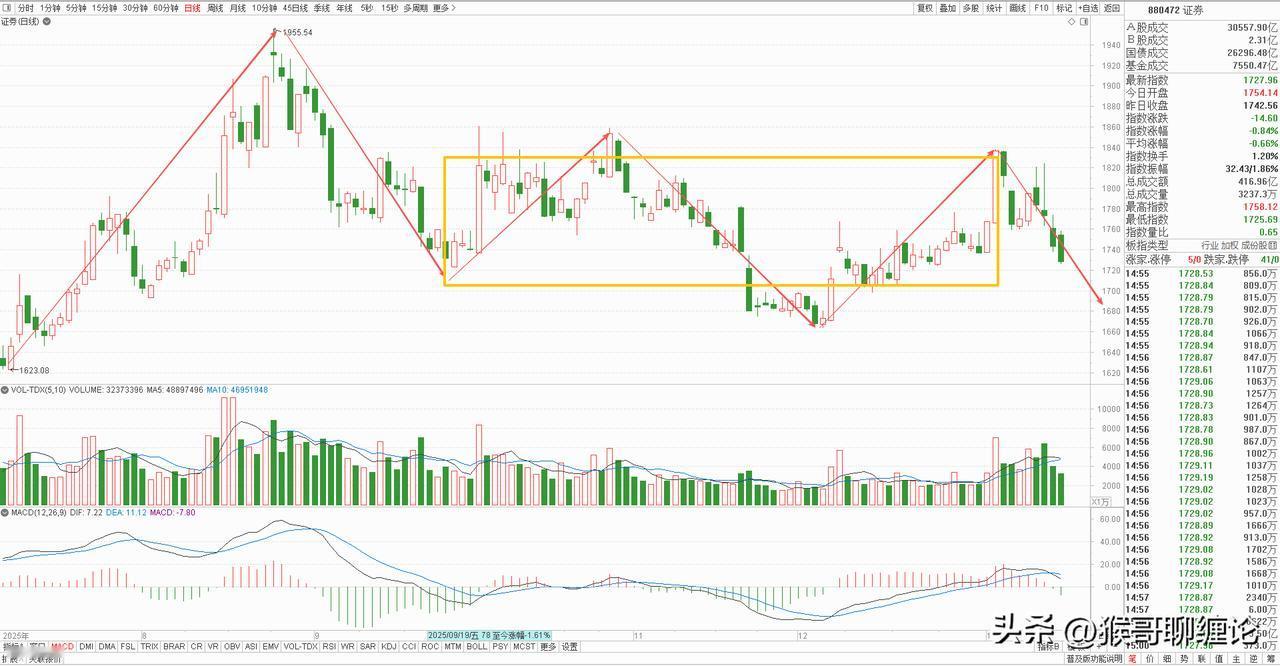Viewport: 1280px width, 666px height.
Task: Select the 1分钟 period
Action: [x=50, y=8]
